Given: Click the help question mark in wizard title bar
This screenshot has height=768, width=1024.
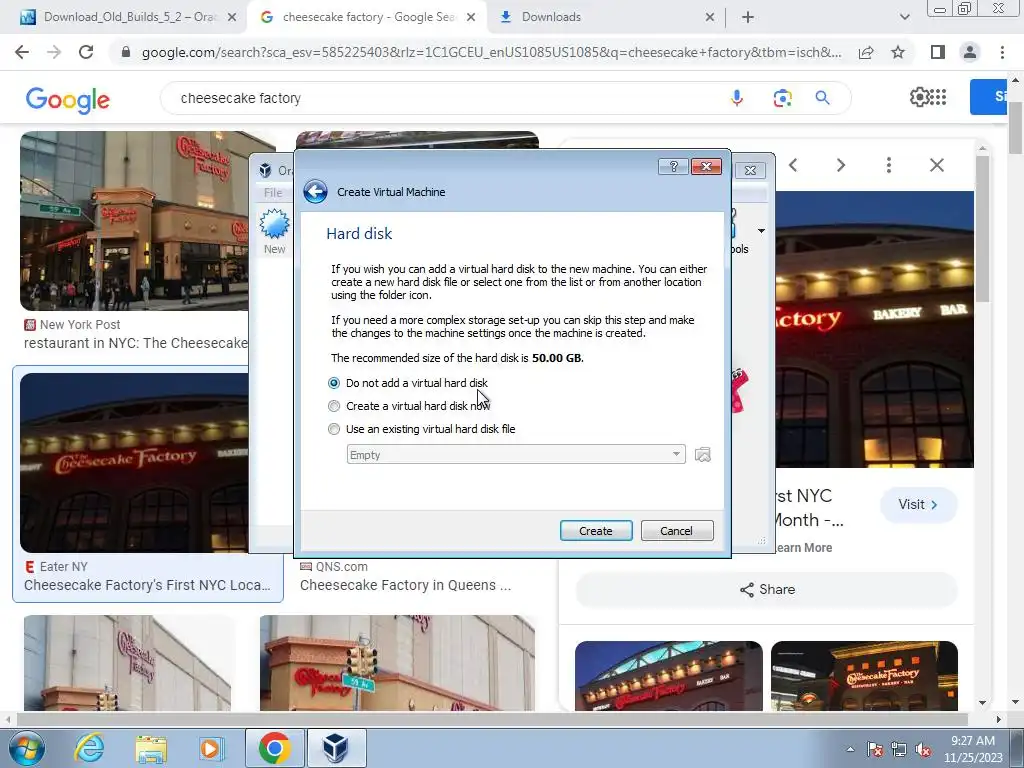Looking at the screenshot, I should click(673, 167).
